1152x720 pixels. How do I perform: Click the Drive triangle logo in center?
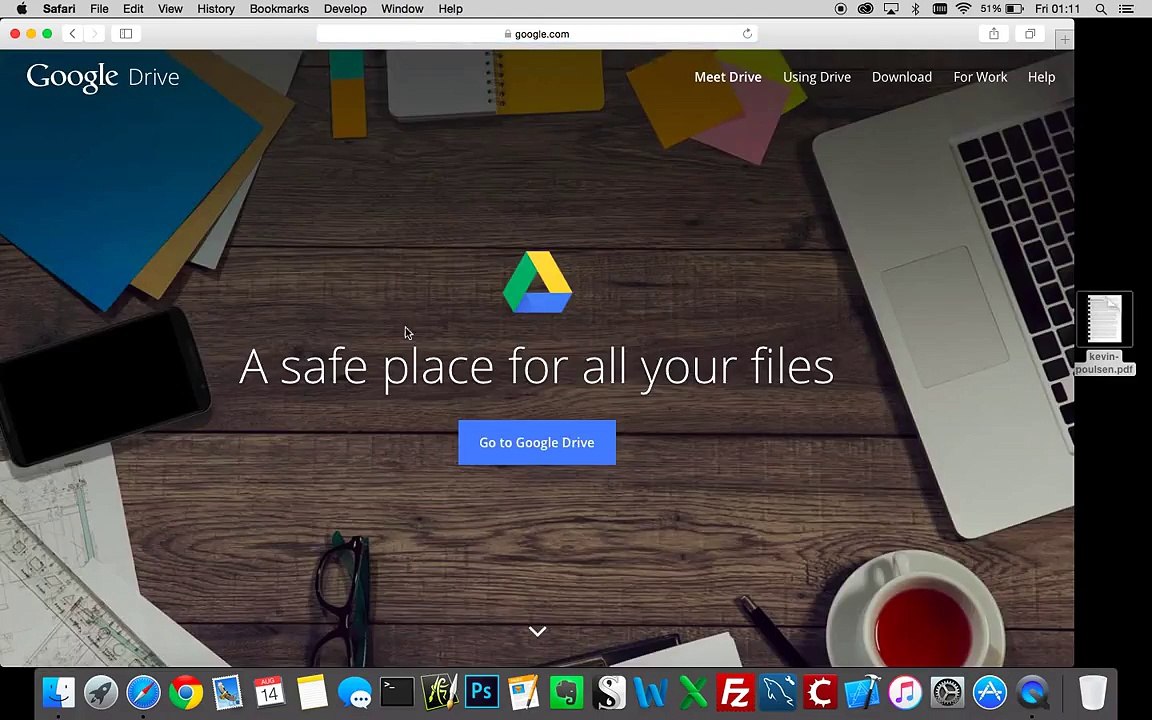[537, 282]
